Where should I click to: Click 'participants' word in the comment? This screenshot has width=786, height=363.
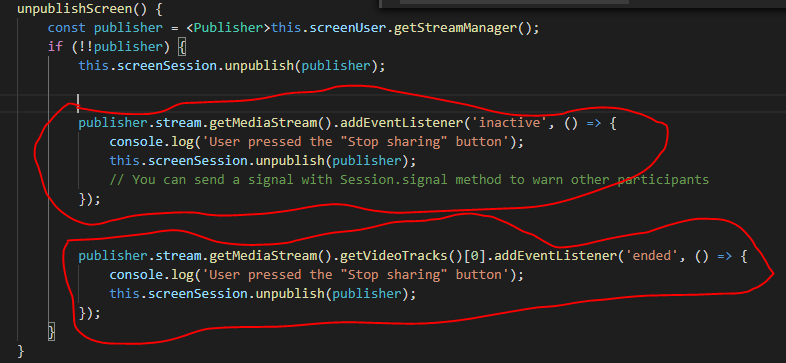point(663,179)
